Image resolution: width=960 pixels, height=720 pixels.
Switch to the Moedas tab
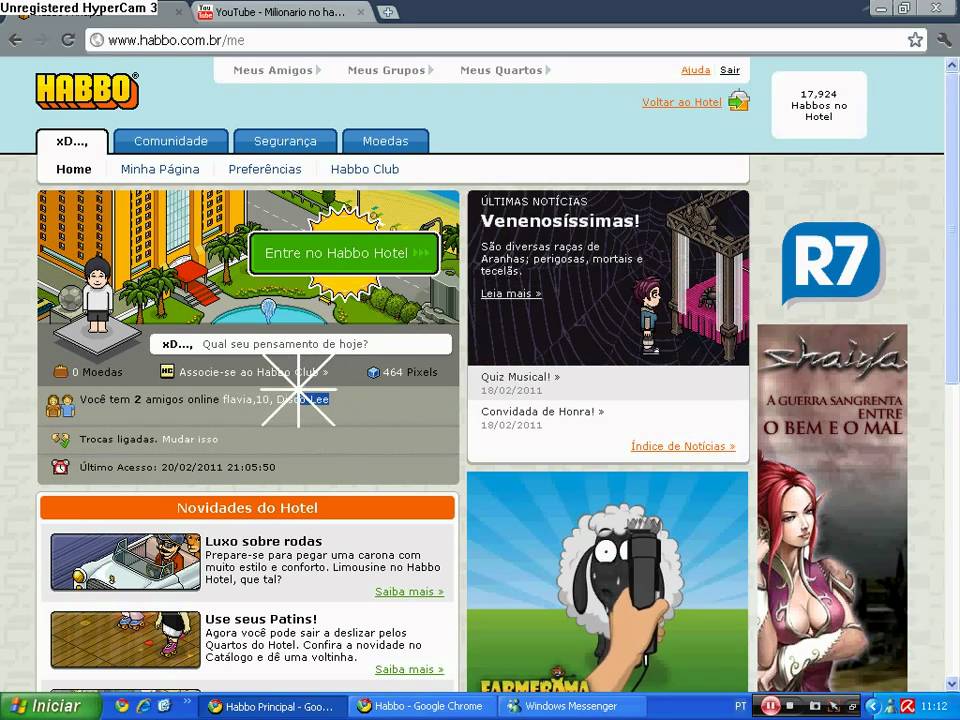pyautogui.click(x=386, y=141)
